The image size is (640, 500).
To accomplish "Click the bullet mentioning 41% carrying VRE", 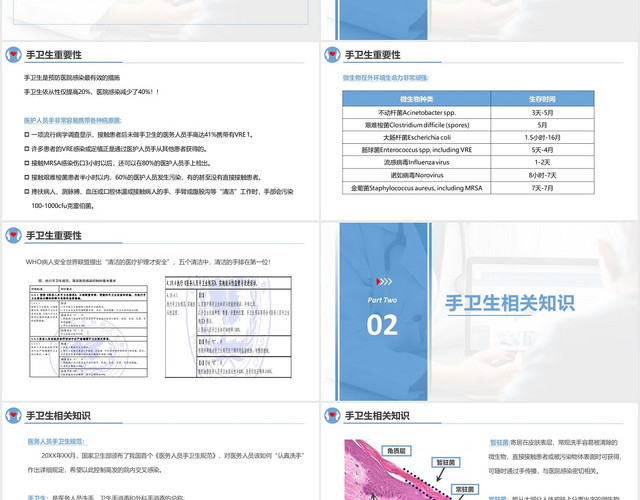I will coord(139,135).
